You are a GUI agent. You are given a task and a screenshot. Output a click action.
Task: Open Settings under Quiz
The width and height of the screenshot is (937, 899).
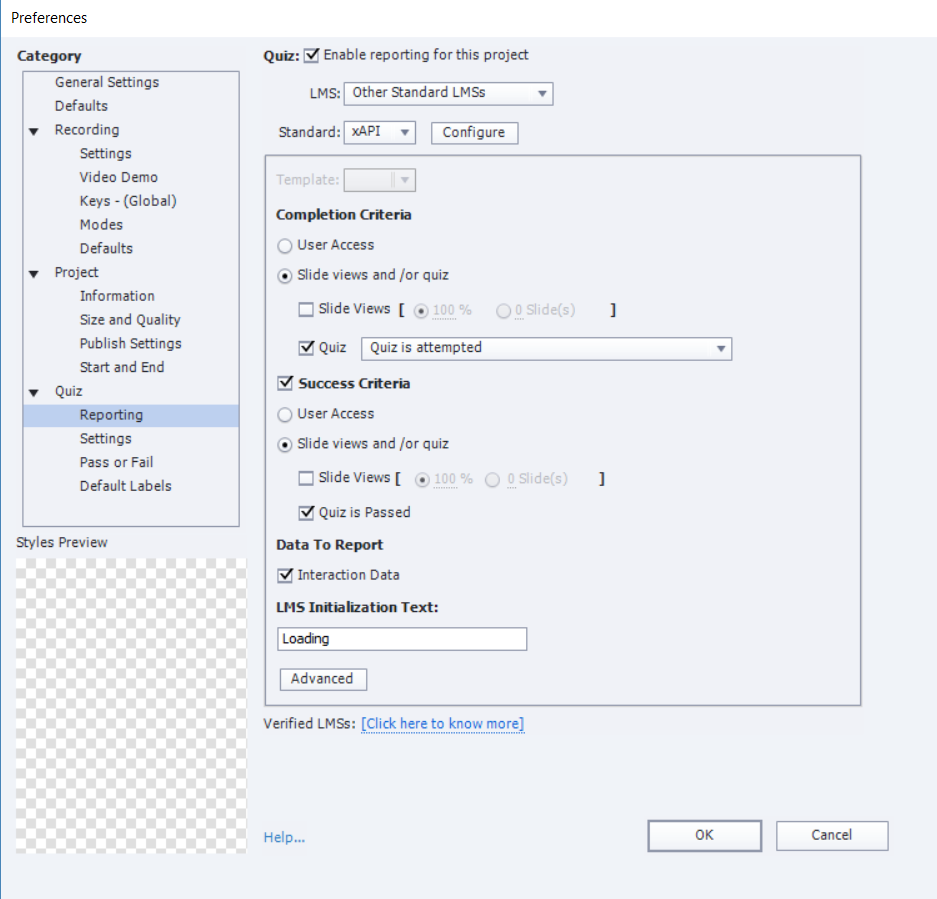pyautogui.click(x=106, y=439)
